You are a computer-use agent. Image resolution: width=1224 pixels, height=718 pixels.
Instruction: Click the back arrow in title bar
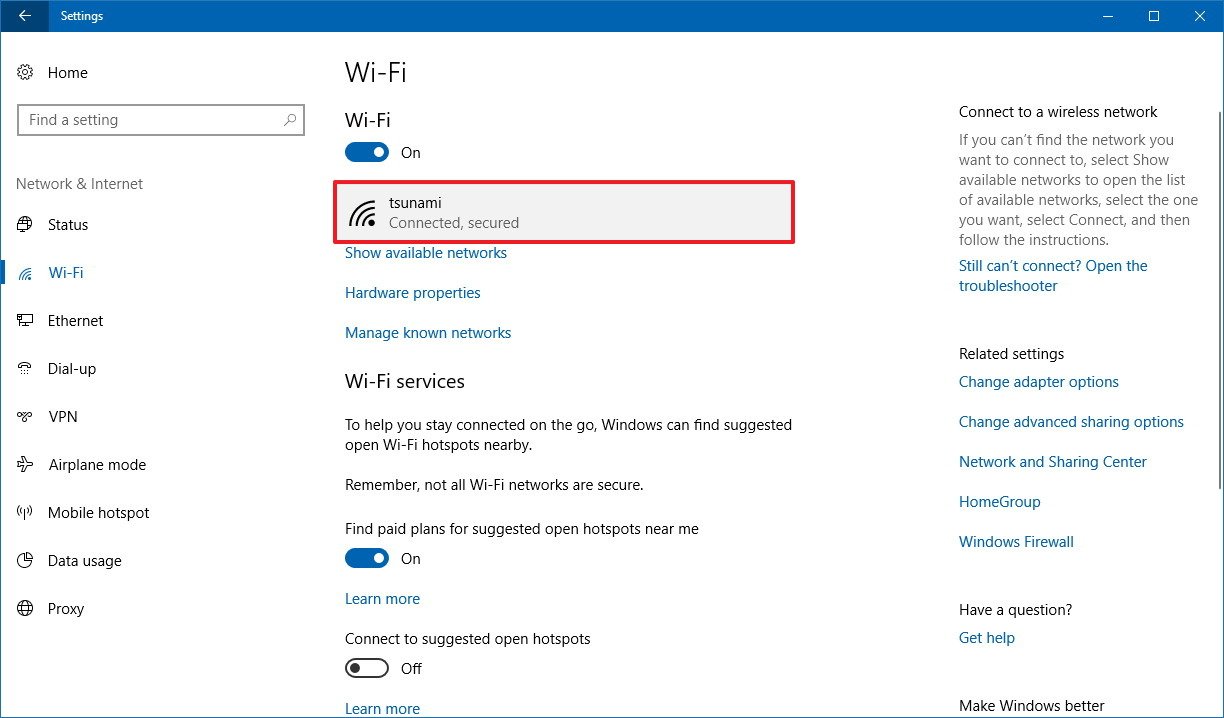pos(24,16)
